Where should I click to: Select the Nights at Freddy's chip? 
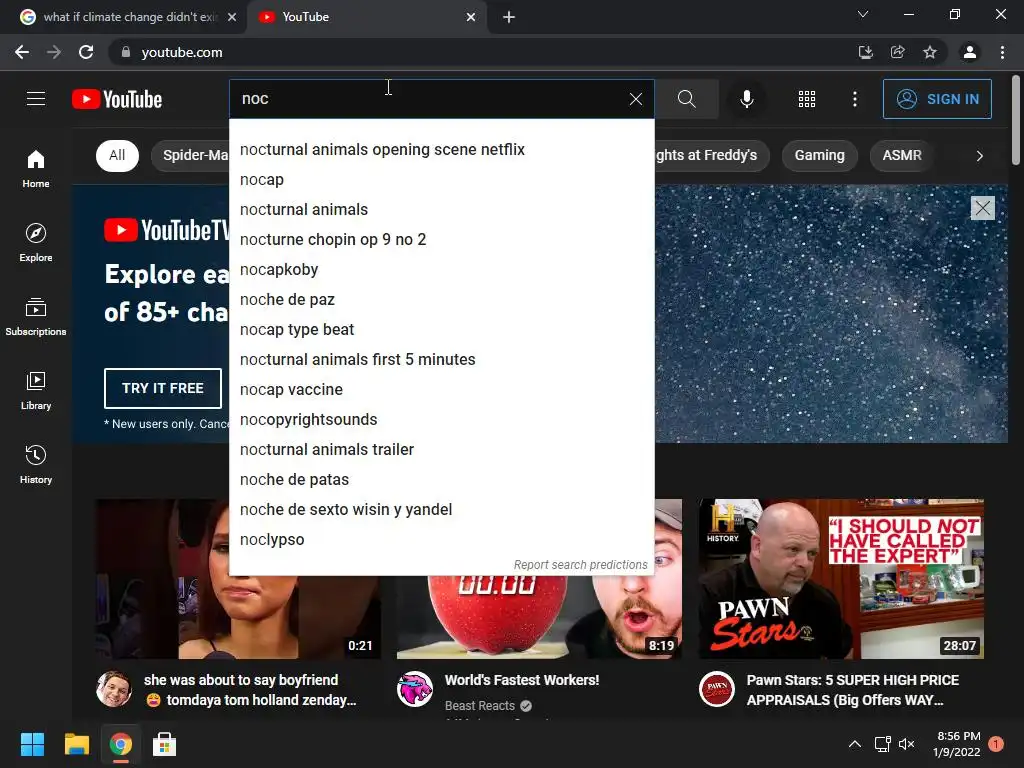[x=712, y=155]
